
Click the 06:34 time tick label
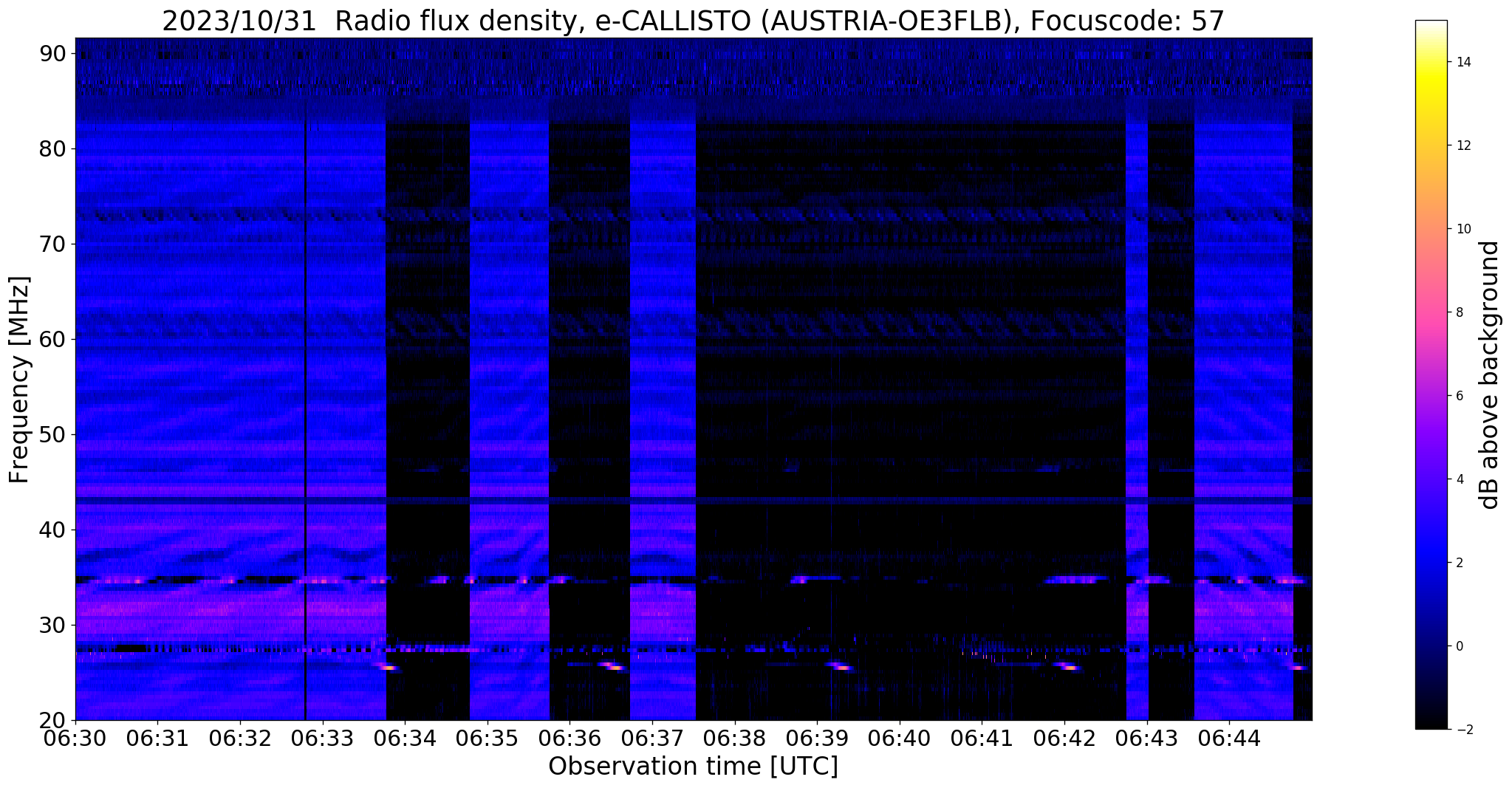pos(405,738)
